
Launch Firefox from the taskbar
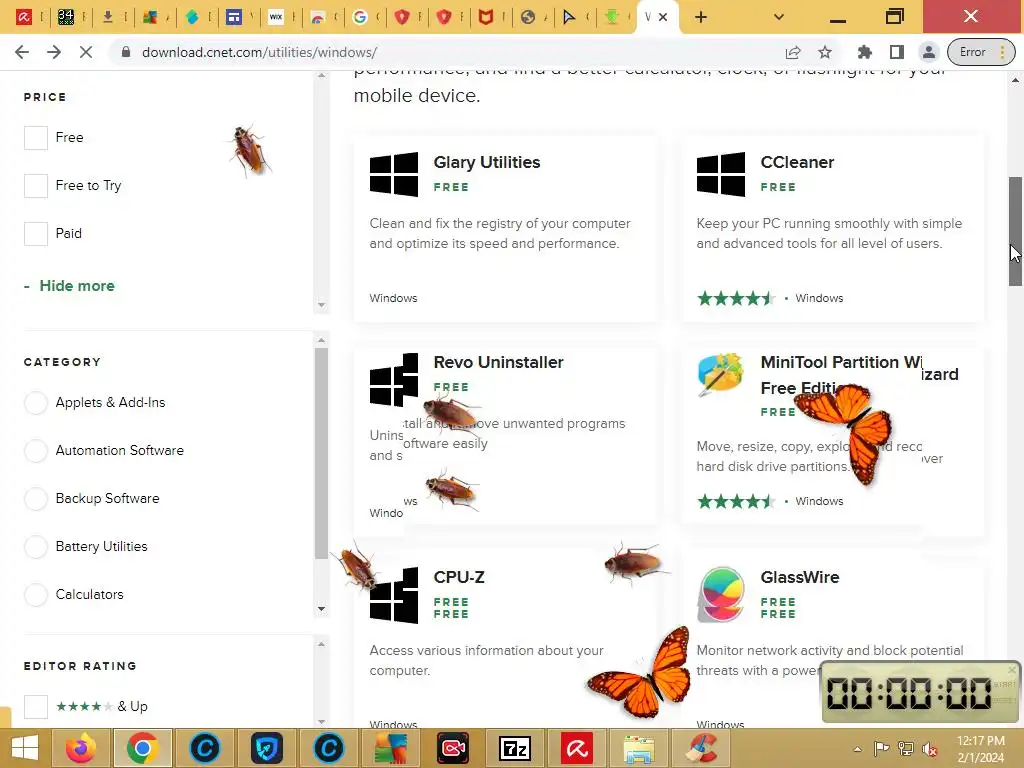(x=80, y=748)
